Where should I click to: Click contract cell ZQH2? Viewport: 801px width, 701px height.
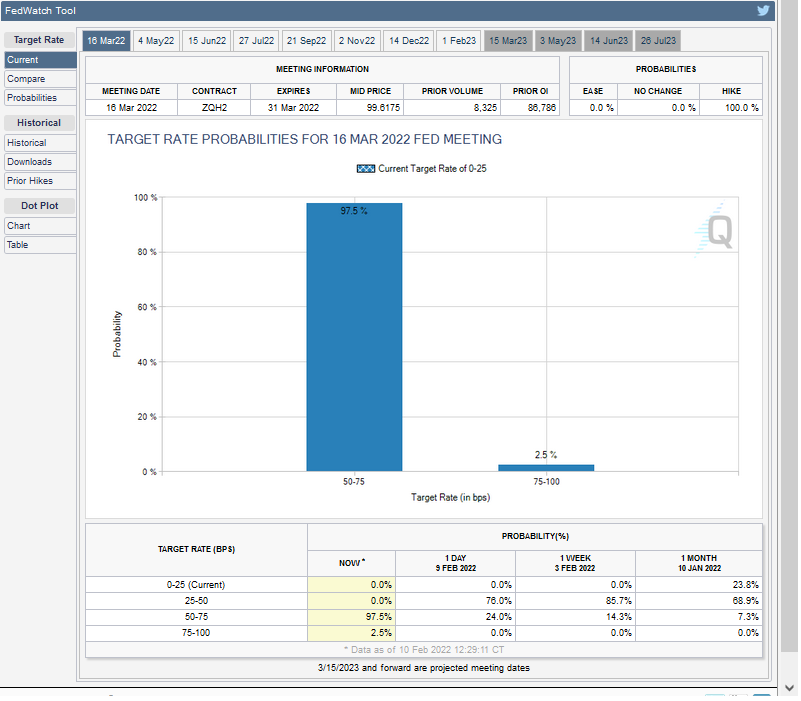[x=215, y=108]
